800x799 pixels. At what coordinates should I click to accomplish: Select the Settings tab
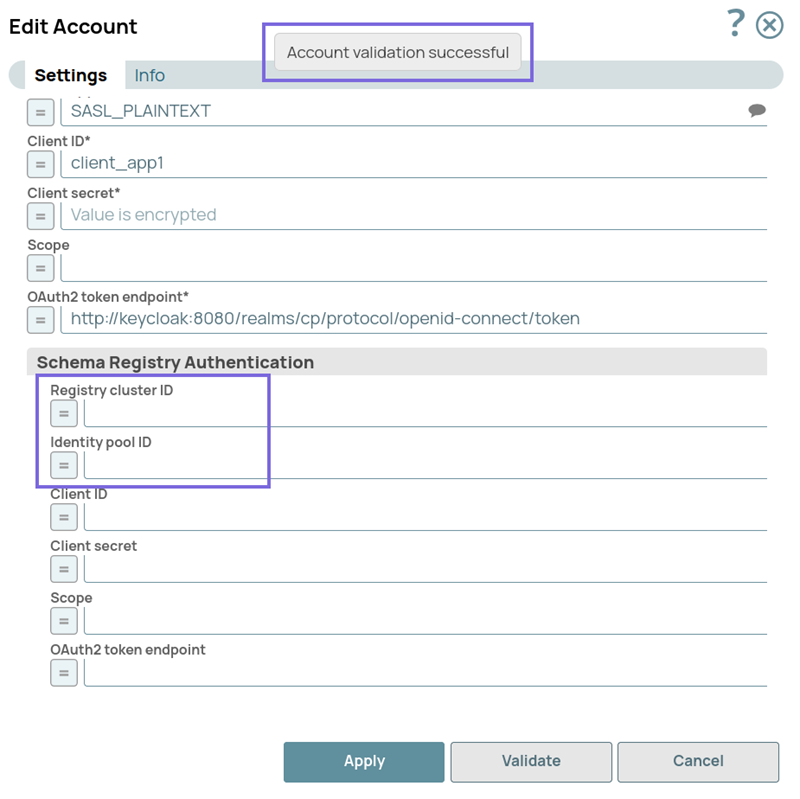click(x=71, y=75)
